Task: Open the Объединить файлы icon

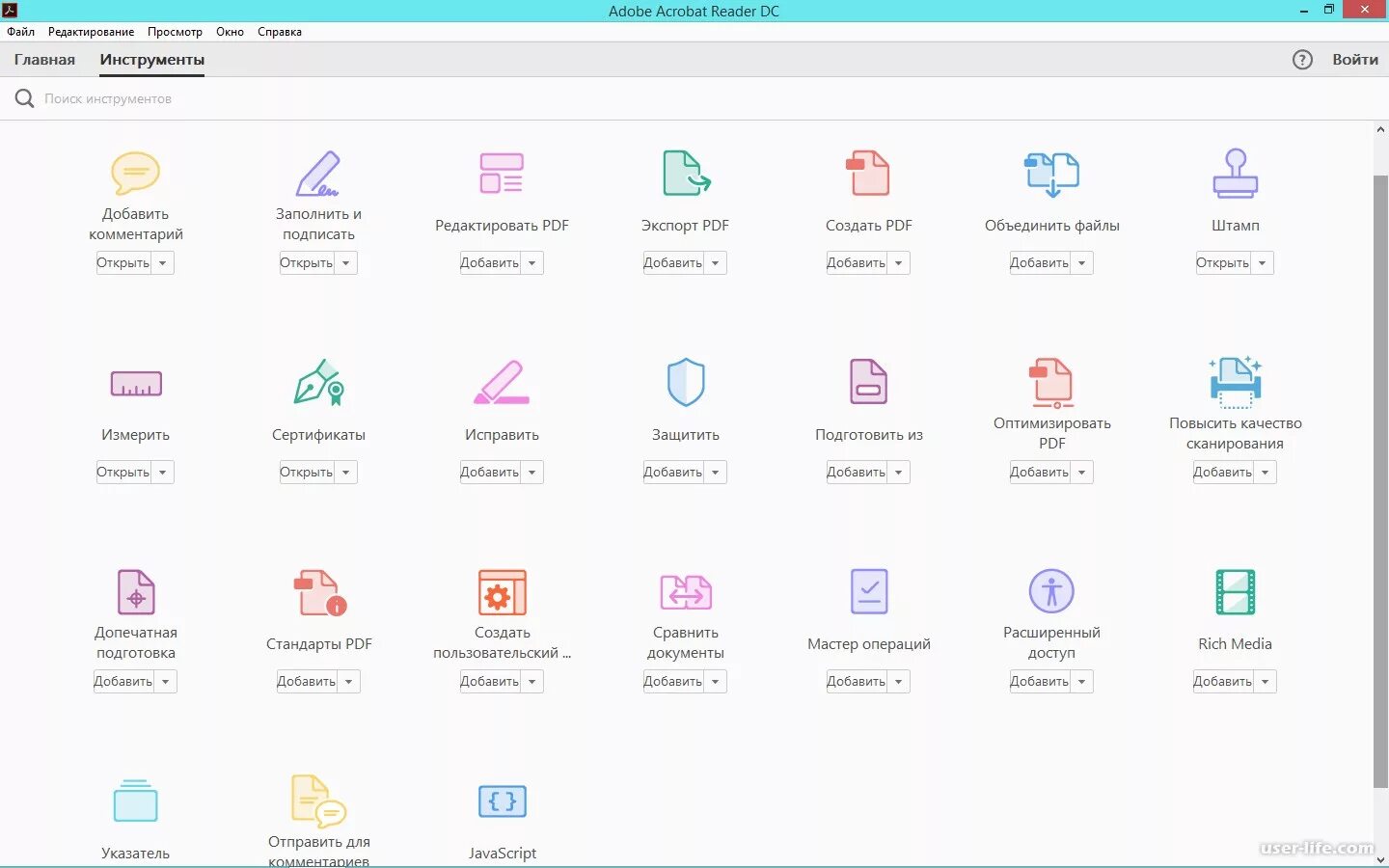Action: point(1051,174)
